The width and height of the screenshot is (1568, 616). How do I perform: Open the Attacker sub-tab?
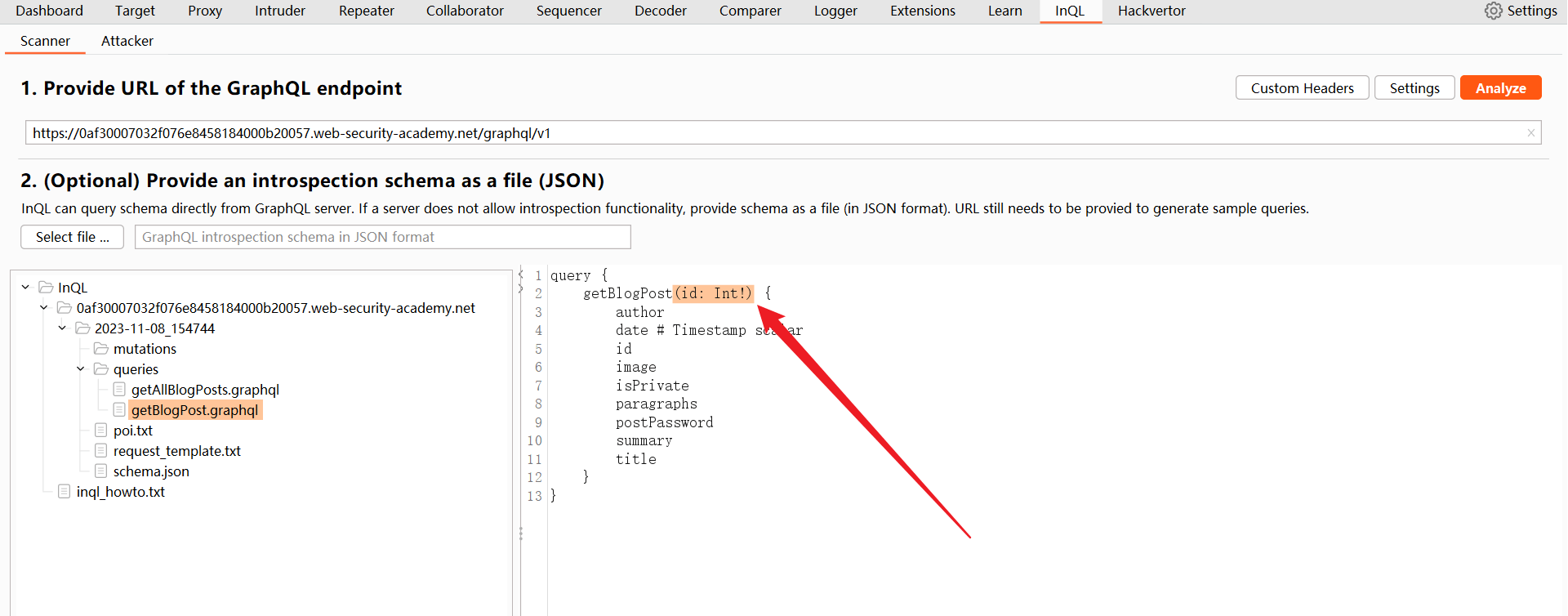coord(127,41)
